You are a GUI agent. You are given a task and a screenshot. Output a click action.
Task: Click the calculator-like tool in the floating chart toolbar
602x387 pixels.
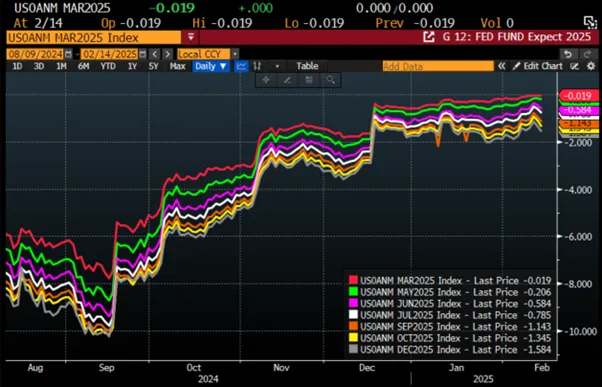tap(309, 80)
